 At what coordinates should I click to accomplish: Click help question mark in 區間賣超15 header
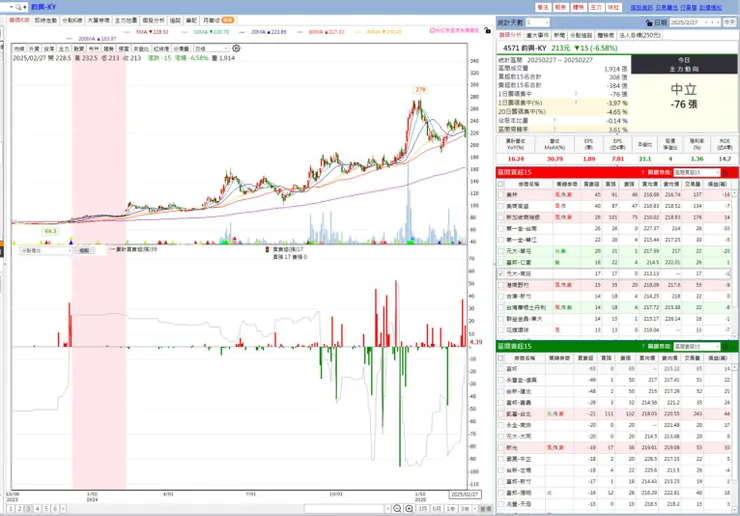[x=643, y=346]
